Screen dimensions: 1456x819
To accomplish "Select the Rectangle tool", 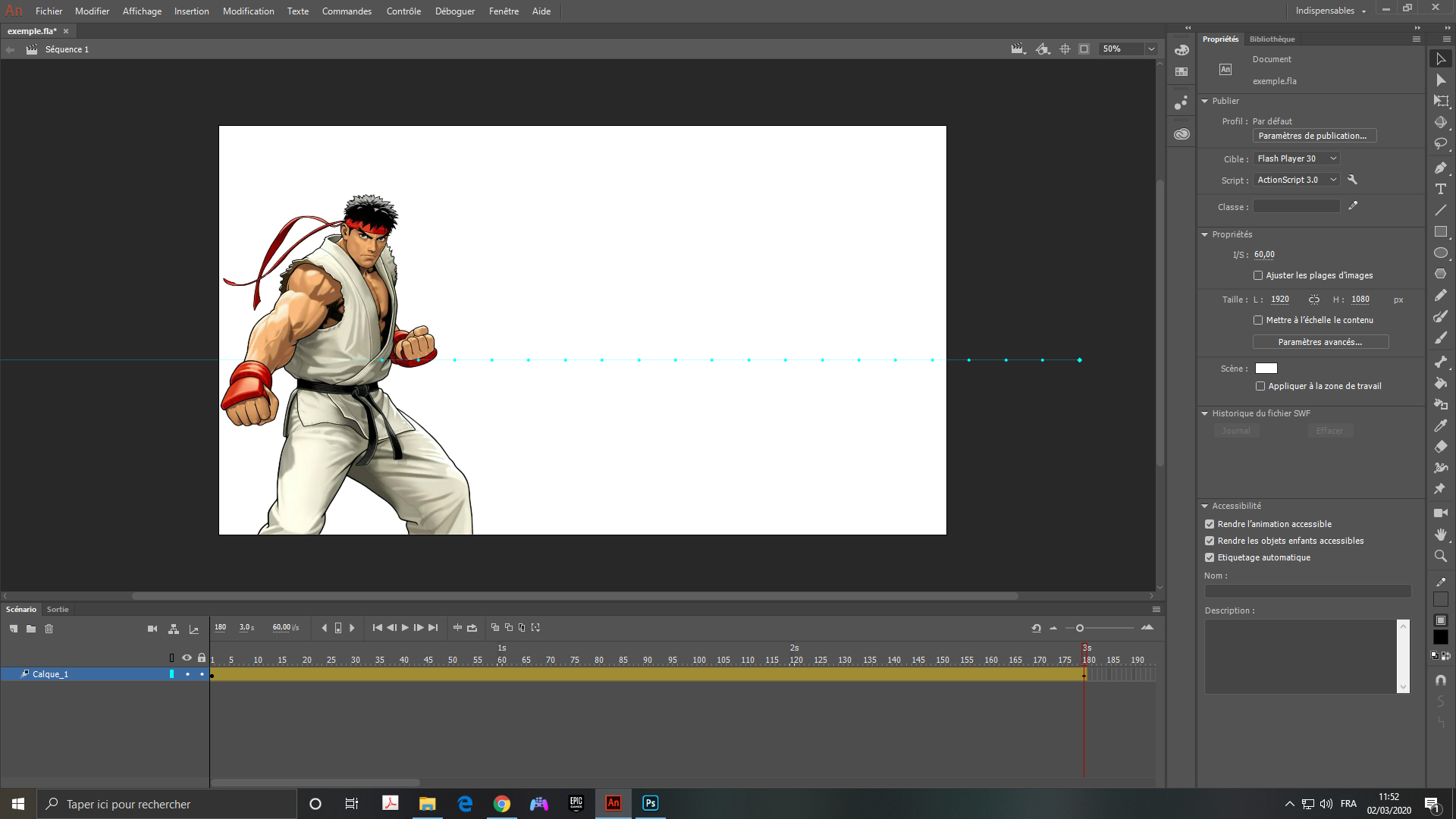I will pyautogui.click(x=1441, y=232).
